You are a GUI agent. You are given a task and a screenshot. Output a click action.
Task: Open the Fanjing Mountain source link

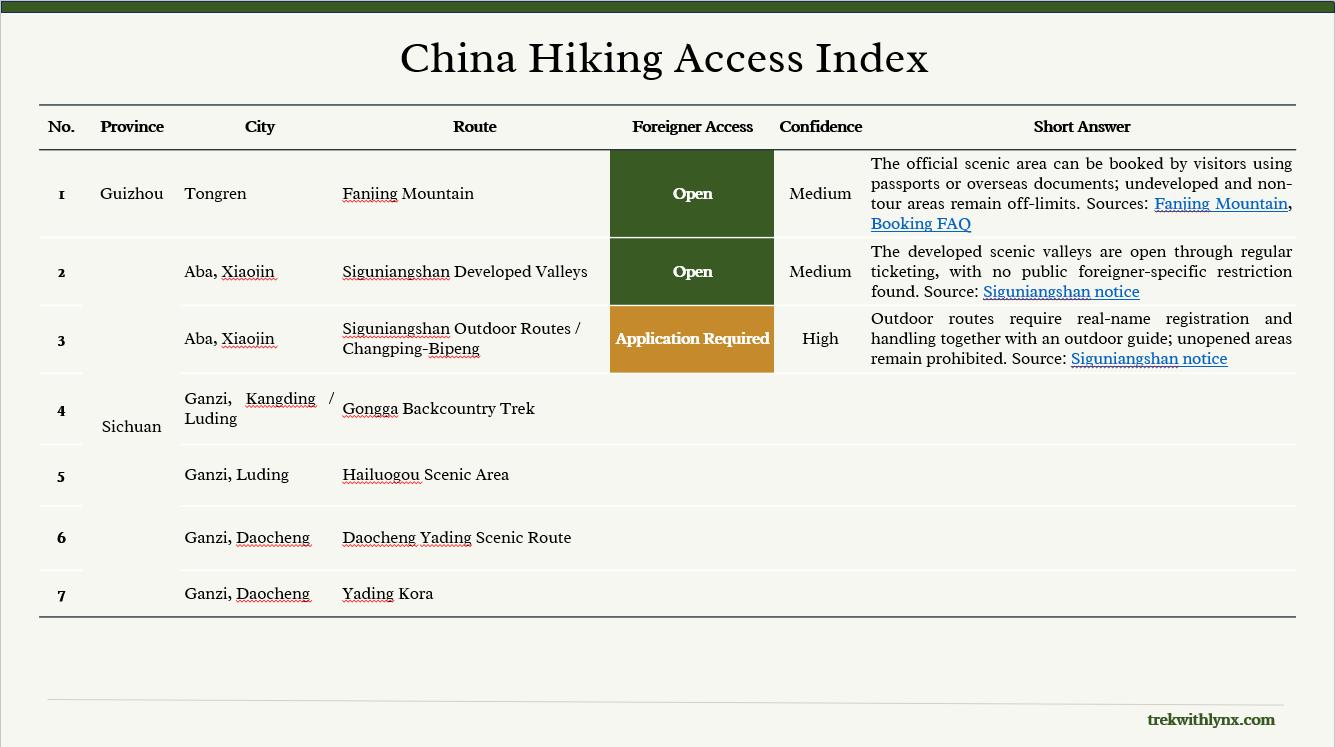click(x=1221, y=204)
